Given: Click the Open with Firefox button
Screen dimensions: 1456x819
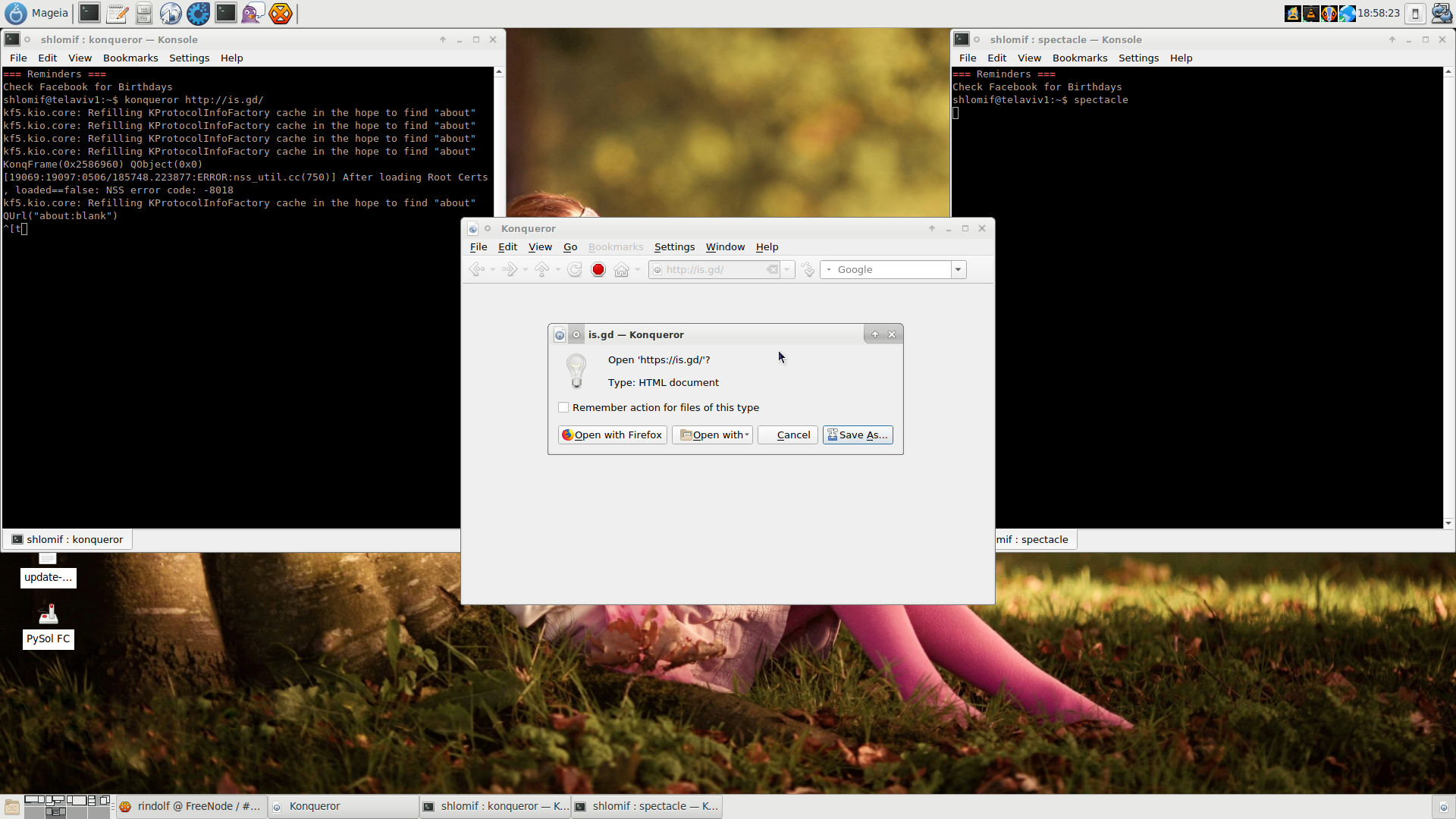Looking at the screenshot, I should [x=613, y=435].
